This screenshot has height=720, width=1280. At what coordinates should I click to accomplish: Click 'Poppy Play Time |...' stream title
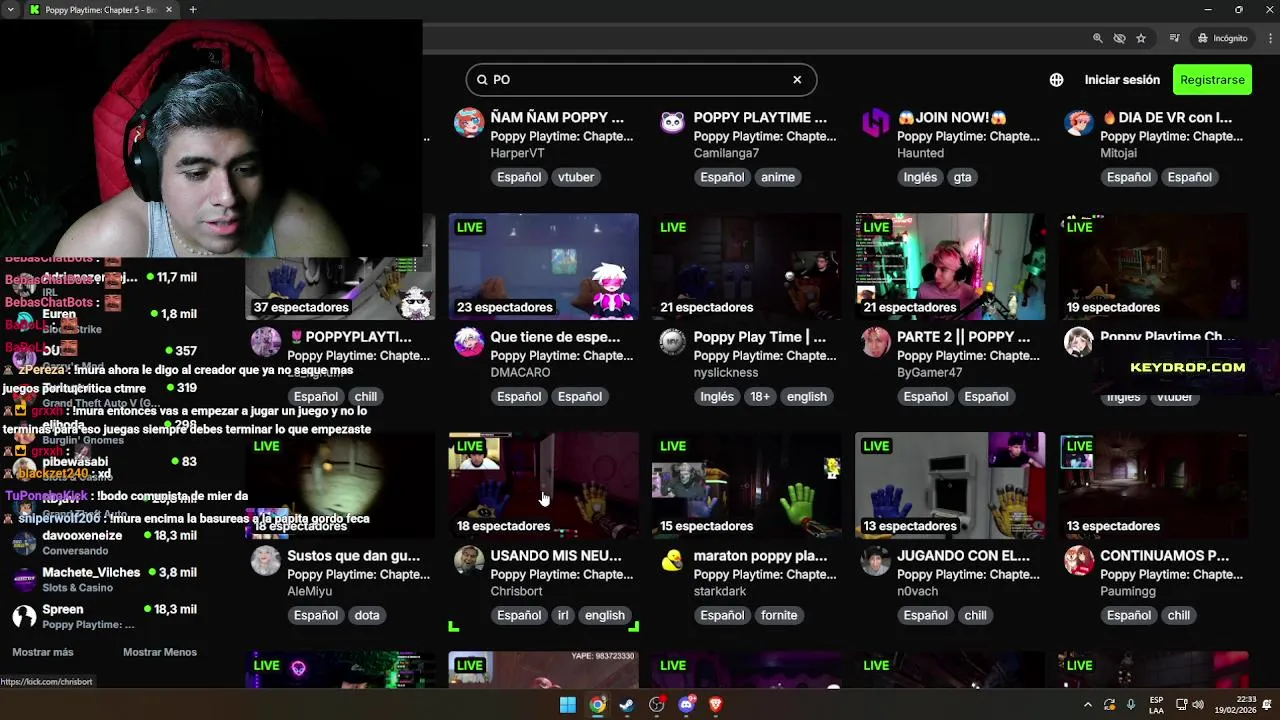[x=760, y=337]
